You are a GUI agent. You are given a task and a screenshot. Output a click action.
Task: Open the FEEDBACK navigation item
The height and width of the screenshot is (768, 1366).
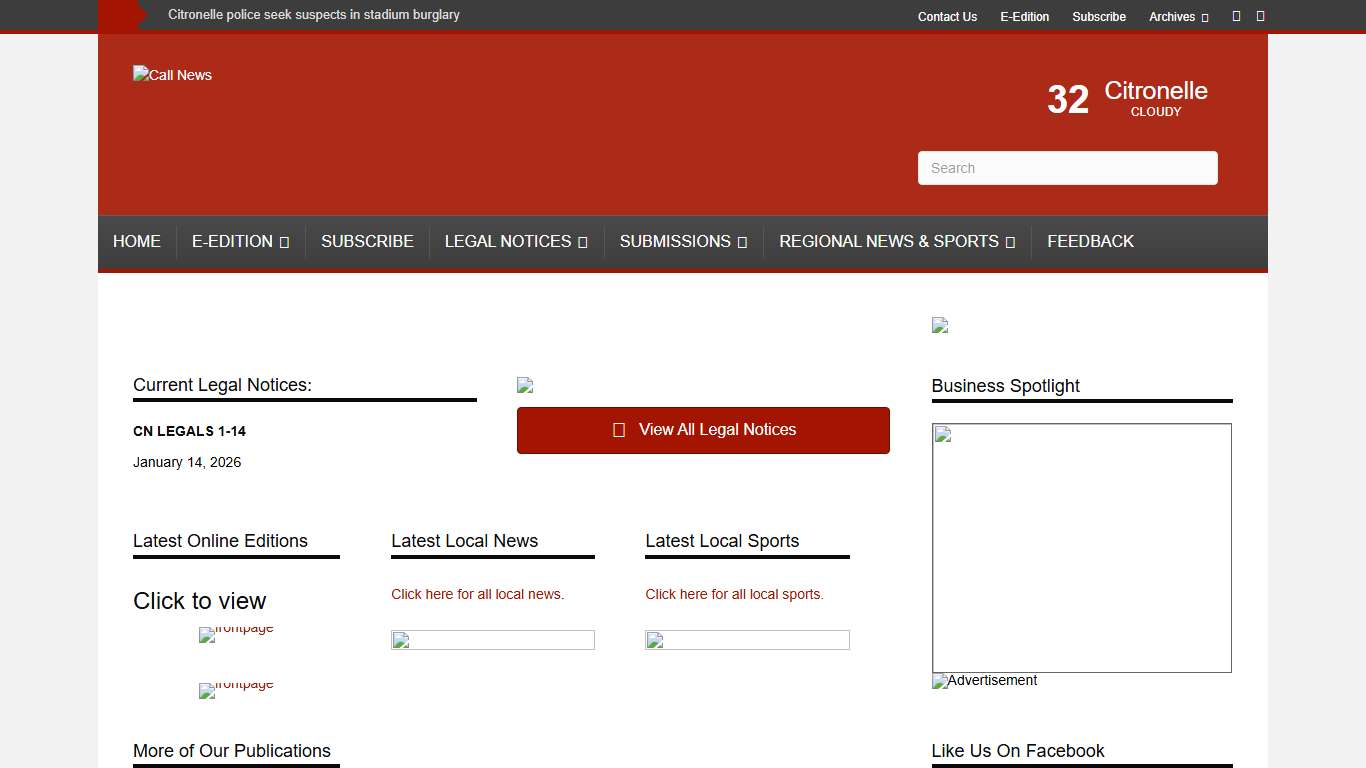pos(1090,241)
